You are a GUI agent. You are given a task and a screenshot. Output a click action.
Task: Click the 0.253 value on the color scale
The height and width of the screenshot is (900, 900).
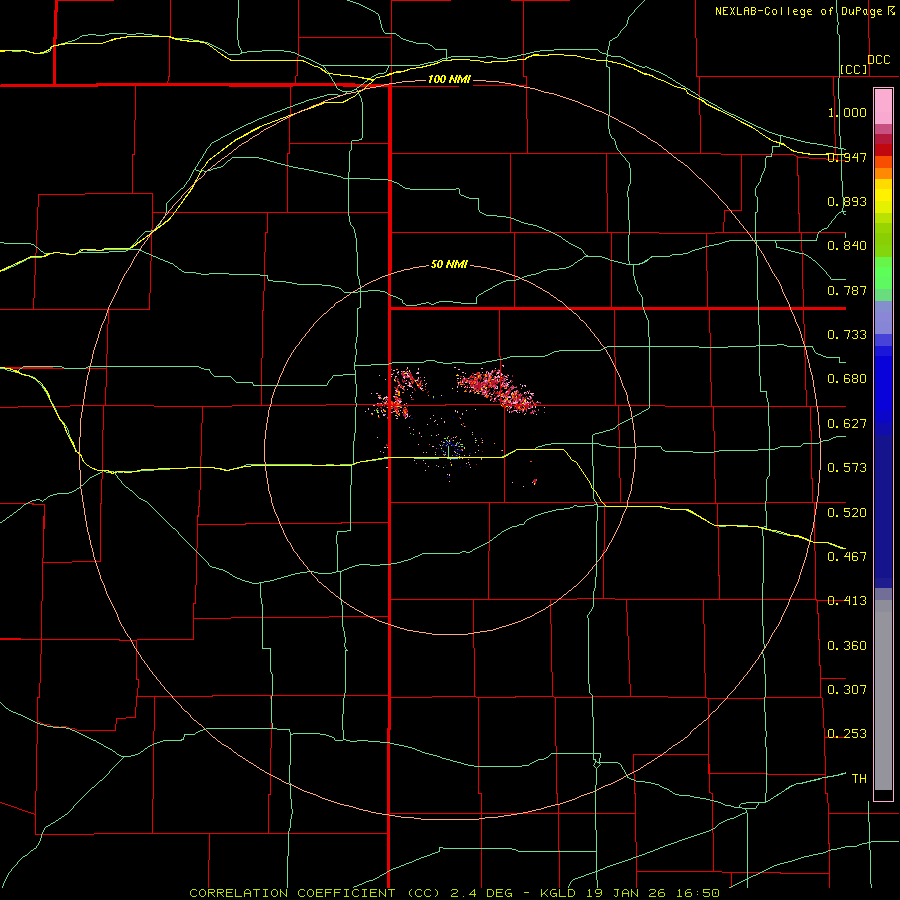click(x=847, y=734)
